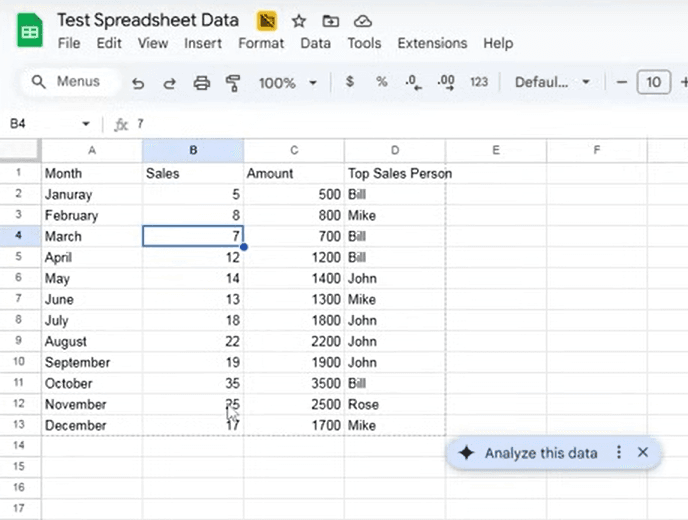Open the Default font dropdown
This screenshot has height=520, width=688.
[x=552, y=82]
